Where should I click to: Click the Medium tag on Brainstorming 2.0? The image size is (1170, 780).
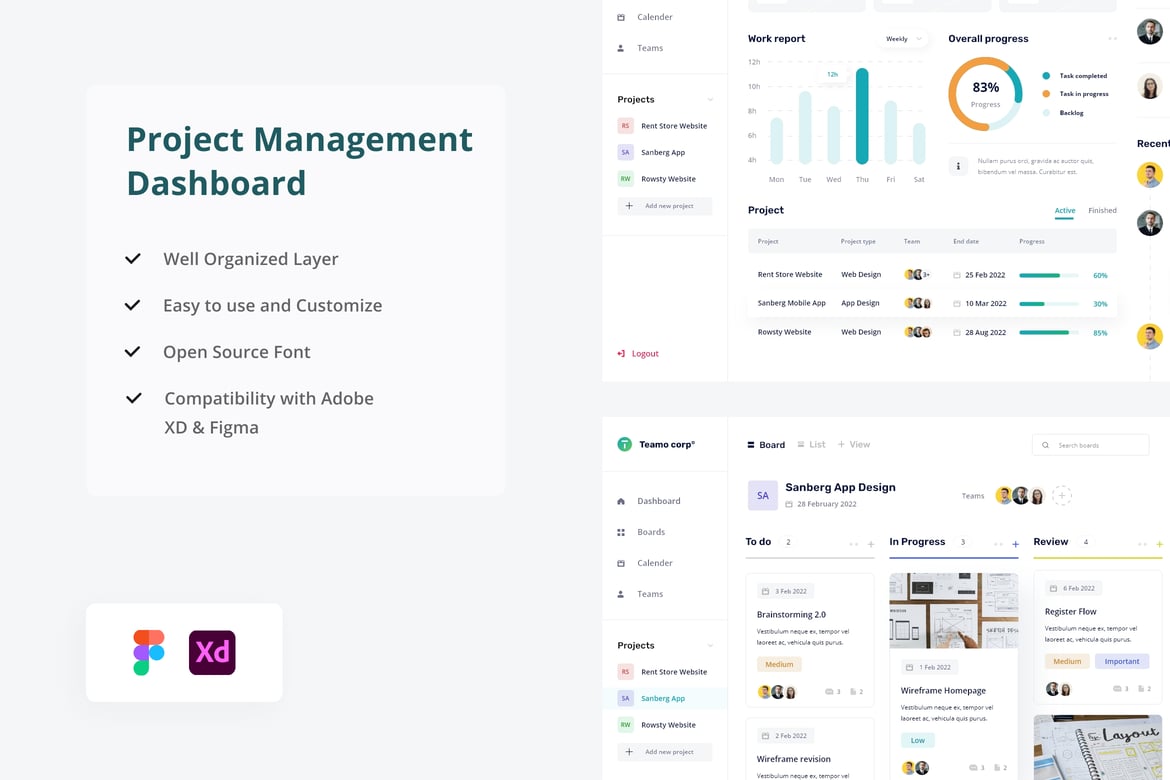click(779, 664)
